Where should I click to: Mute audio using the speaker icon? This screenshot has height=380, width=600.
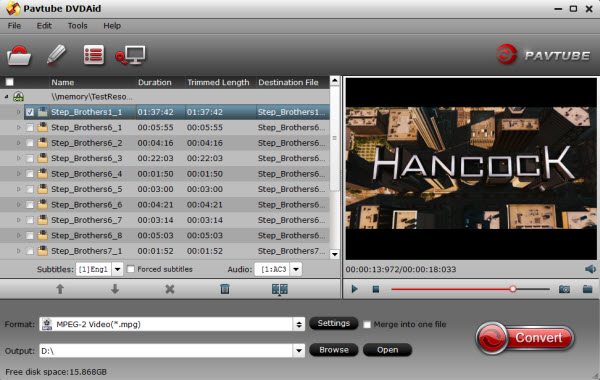[x=590, y=269]
